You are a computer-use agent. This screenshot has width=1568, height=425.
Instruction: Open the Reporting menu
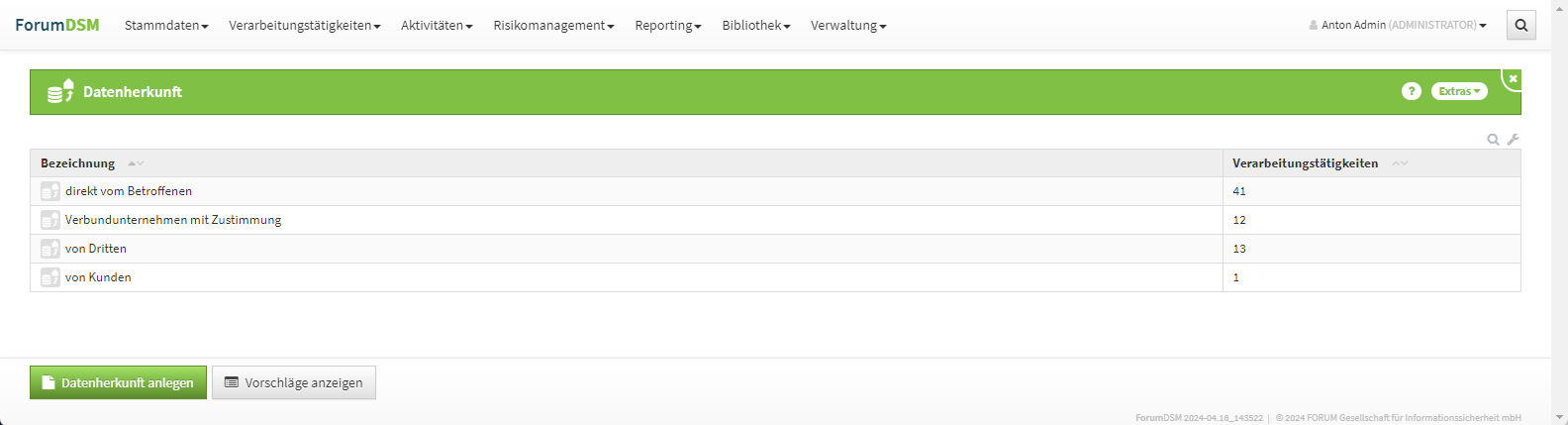pos(668,26)
